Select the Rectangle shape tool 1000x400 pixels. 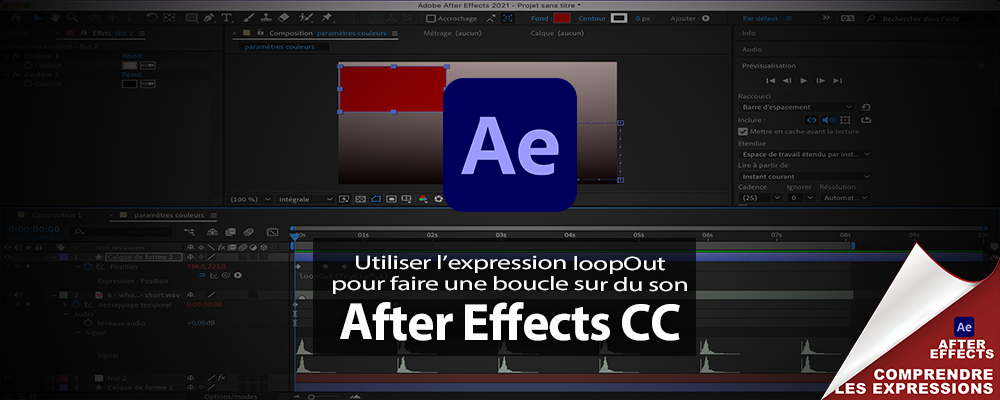[191, 18]
